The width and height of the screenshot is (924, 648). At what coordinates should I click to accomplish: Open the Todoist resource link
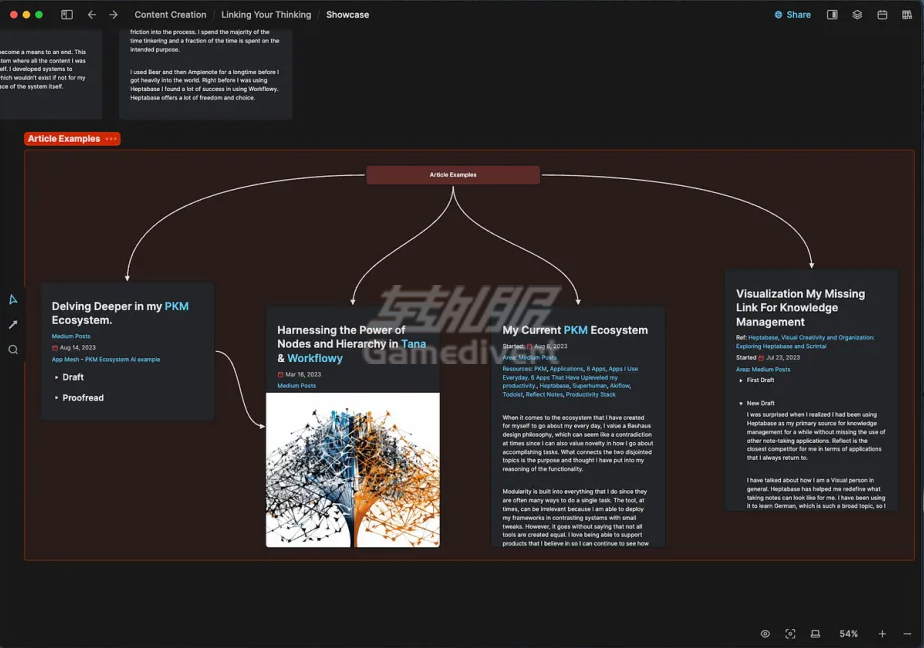click(x=513, y=395)
